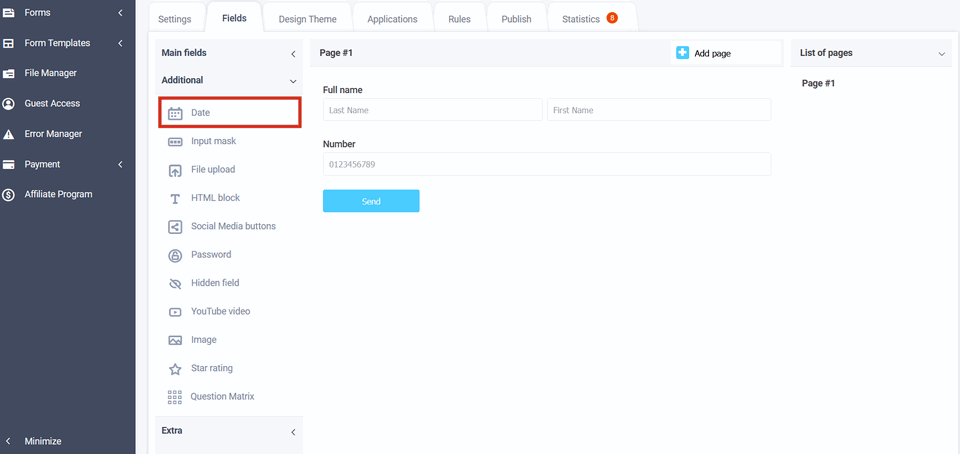Collapse the List of pages panel
Screen dimensions: 960x454
[x=941, y=53]
